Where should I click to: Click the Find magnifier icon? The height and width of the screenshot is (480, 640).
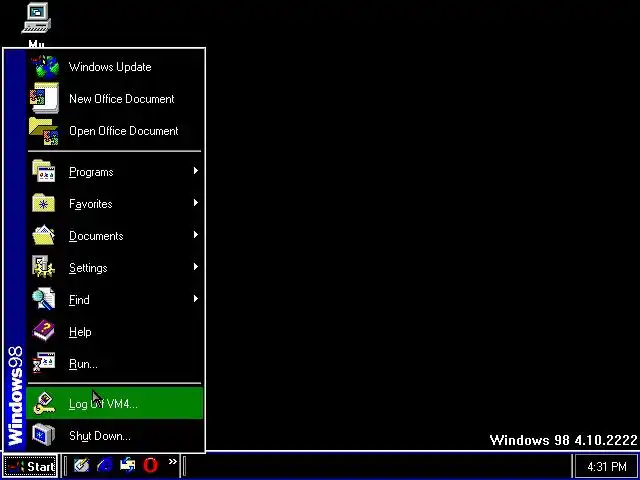tap(43, 299)
